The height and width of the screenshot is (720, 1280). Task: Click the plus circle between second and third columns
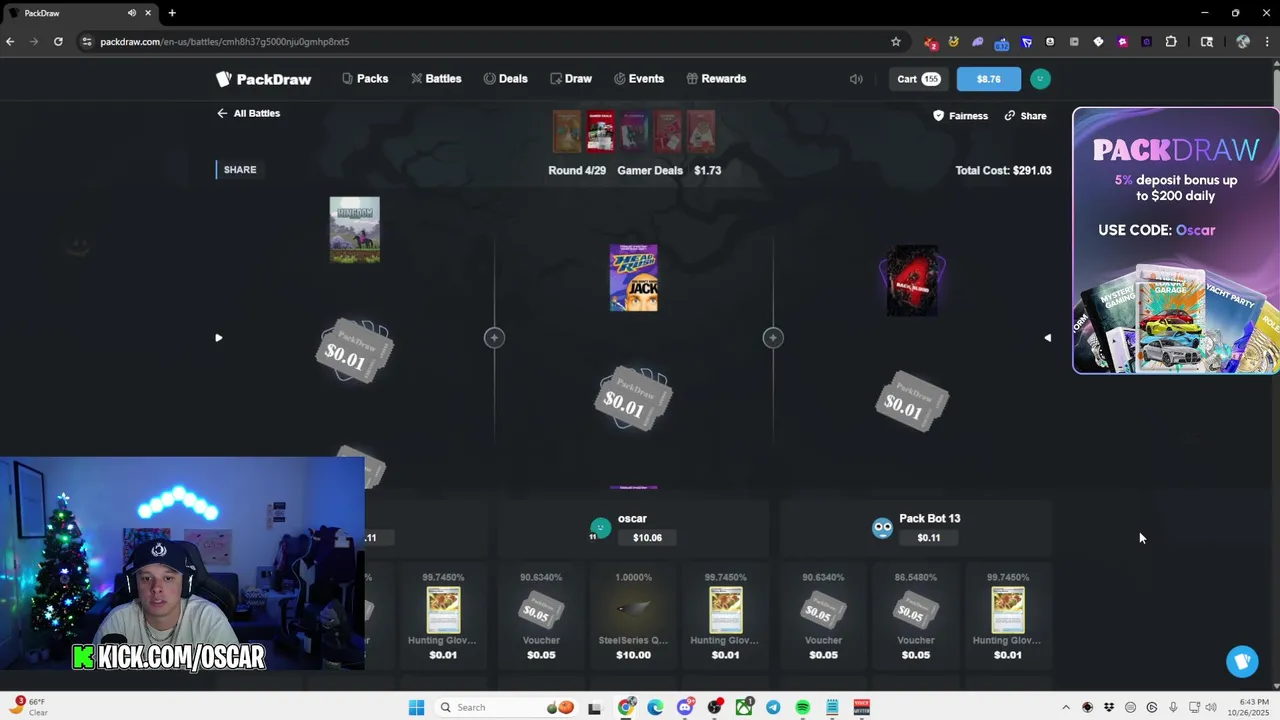[773, 338]
